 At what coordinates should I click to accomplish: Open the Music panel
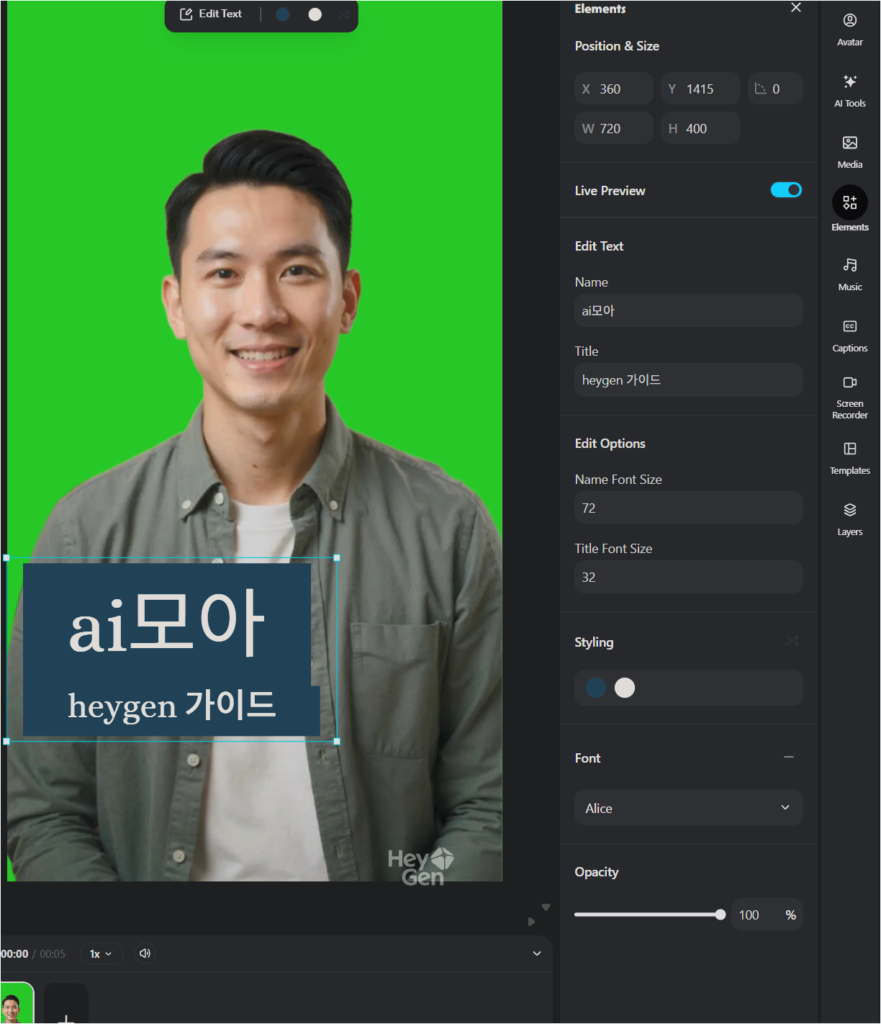848,272
